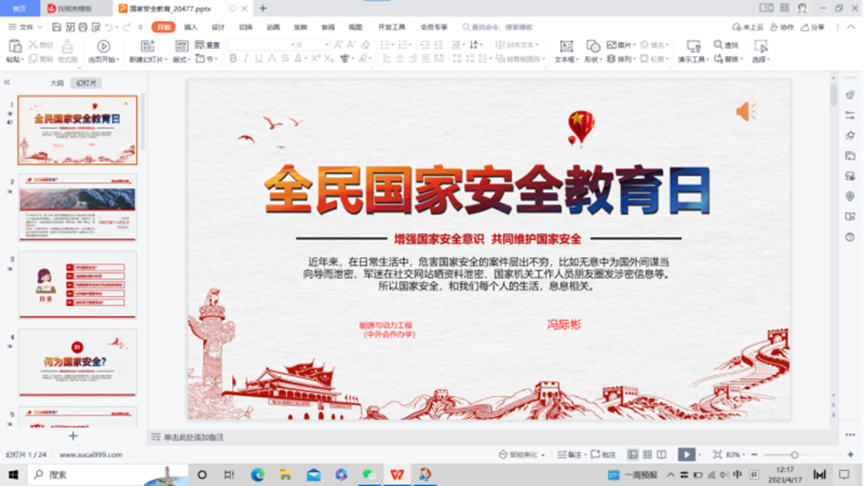Click the 协作 collaborate button
The height and width of the screenshot is (486, 864).
coord(782,27)
